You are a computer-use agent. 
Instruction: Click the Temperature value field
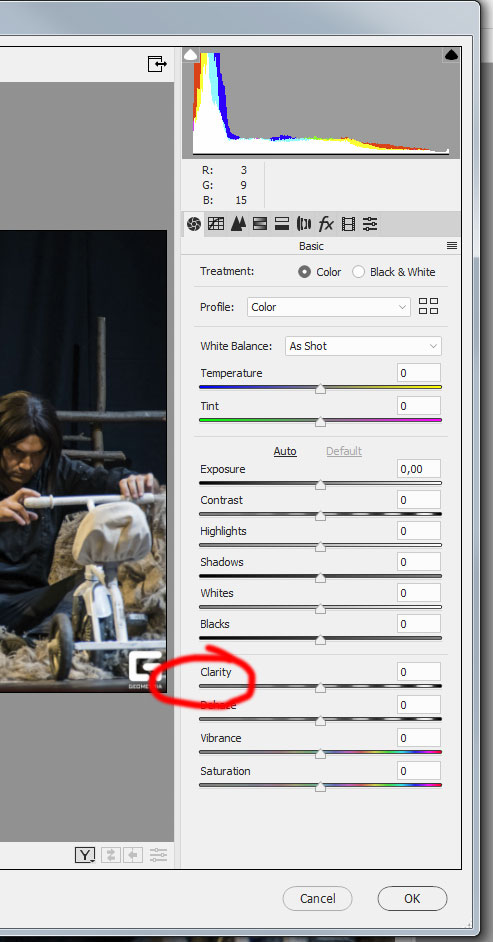(419, 373)
